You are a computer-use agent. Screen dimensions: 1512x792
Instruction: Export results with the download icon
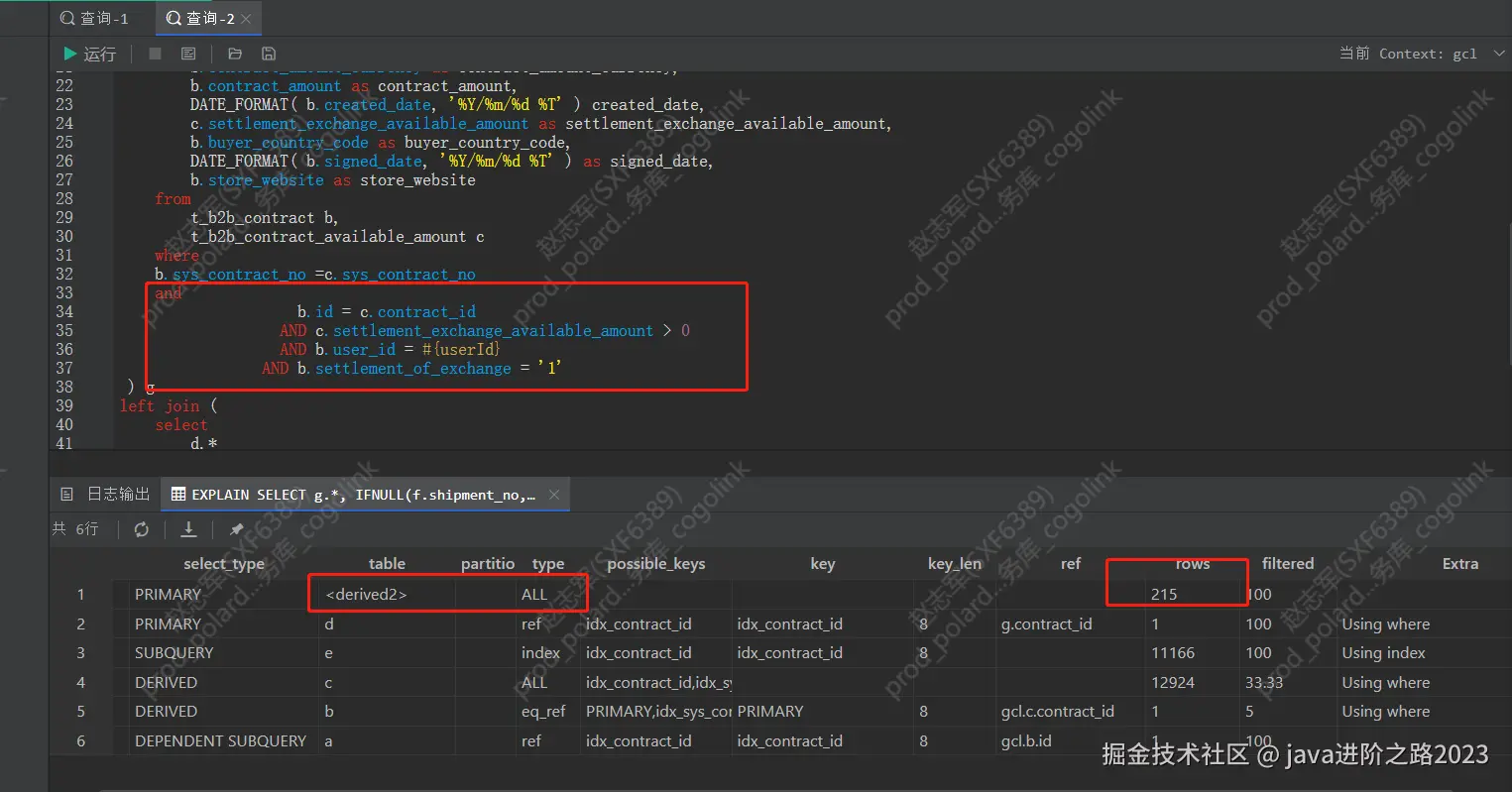(188, 529)
